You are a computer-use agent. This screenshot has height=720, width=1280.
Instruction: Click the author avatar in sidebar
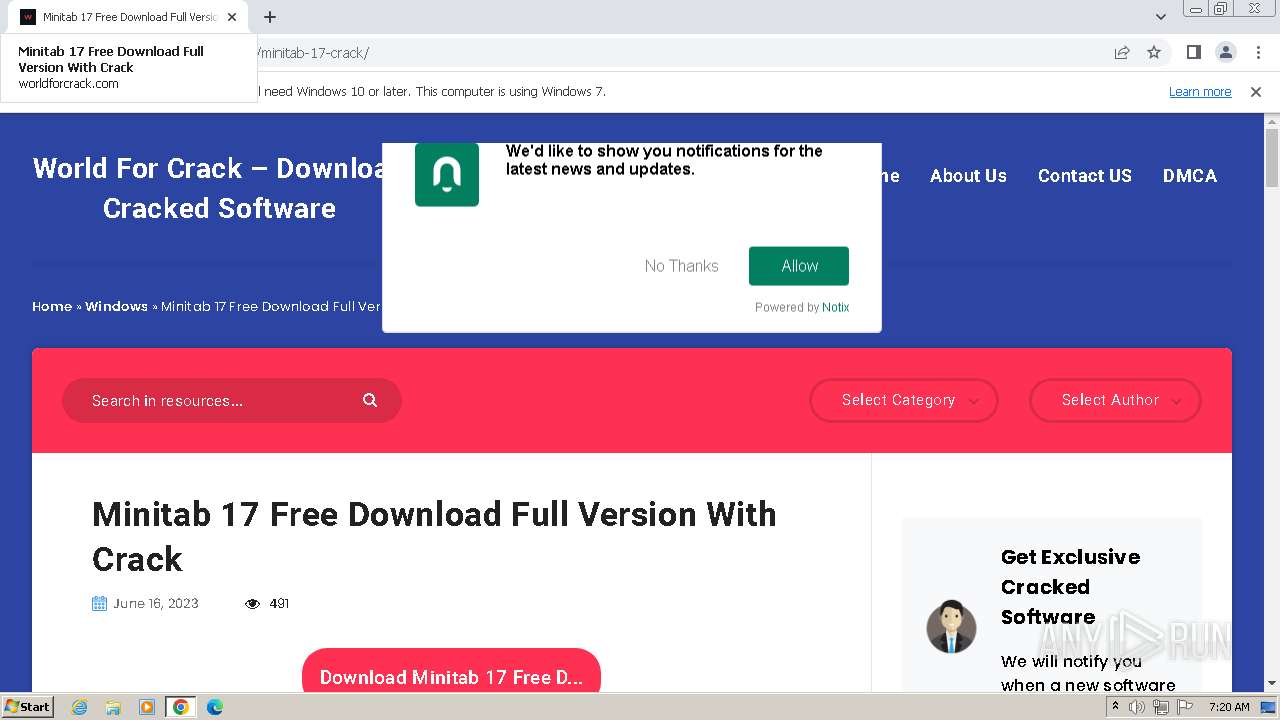[951, 627]
